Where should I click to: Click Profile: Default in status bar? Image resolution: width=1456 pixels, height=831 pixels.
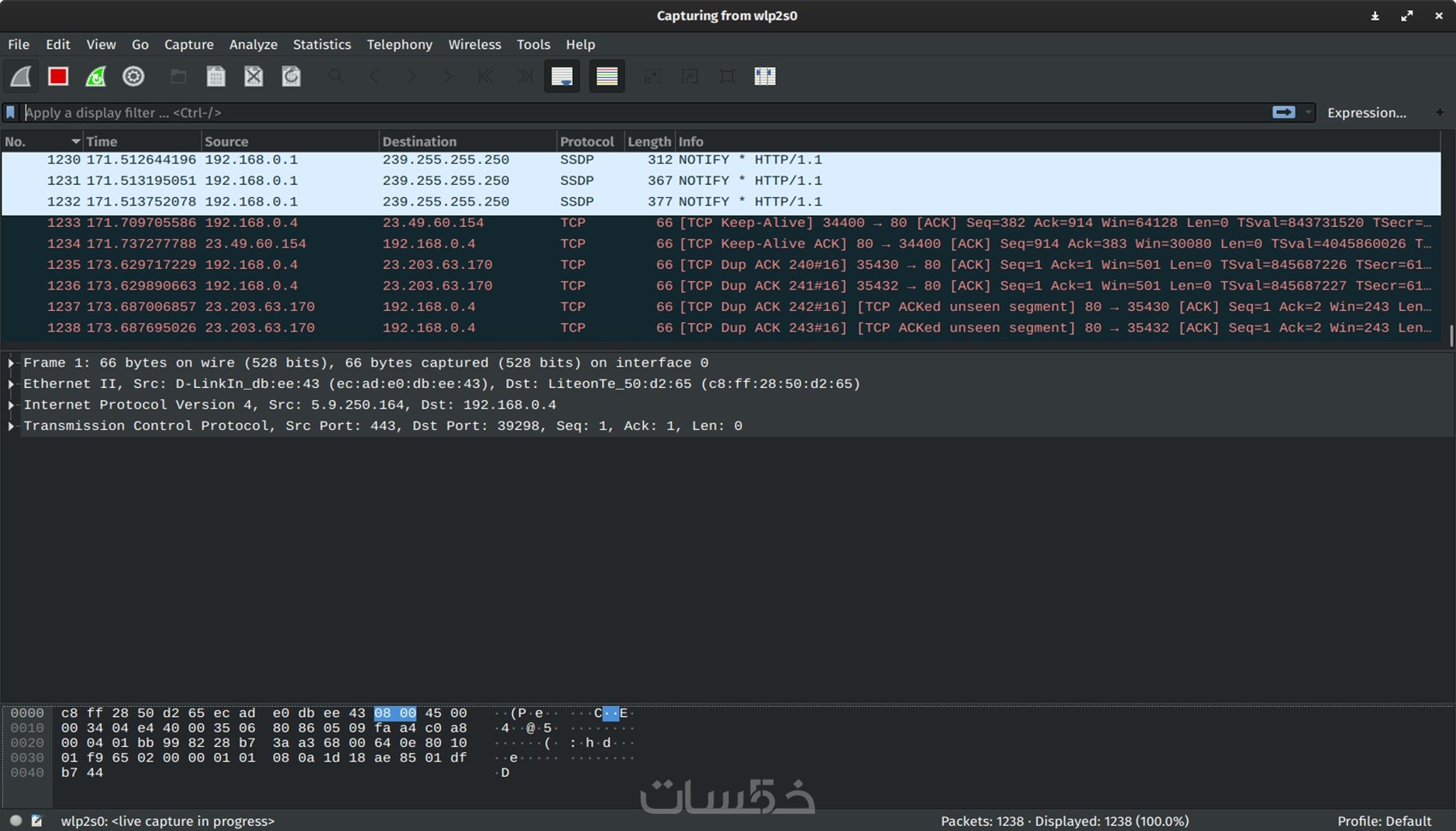tap(1384, 821)
